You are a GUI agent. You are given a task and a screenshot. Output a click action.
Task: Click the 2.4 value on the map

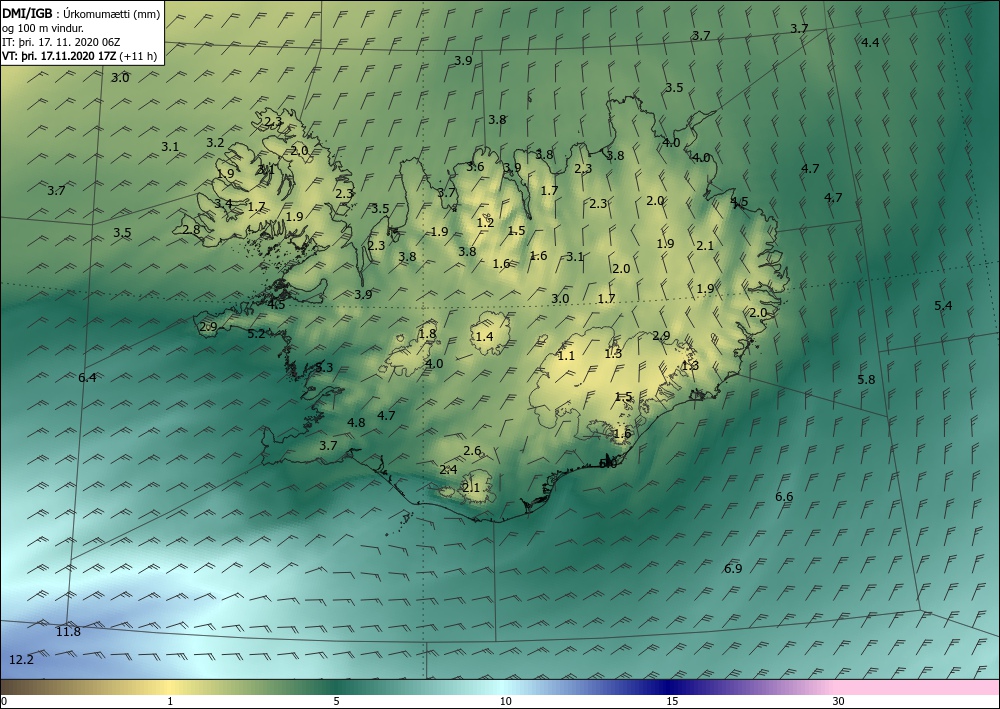(448, 470)
